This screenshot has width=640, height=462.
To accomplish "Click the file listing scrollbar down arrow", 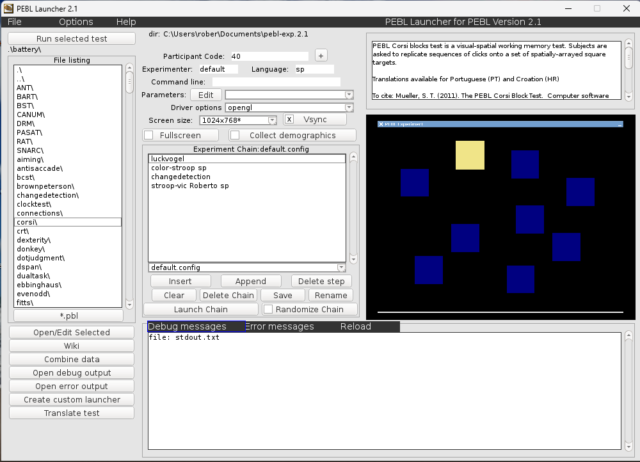I will (129, 304).
